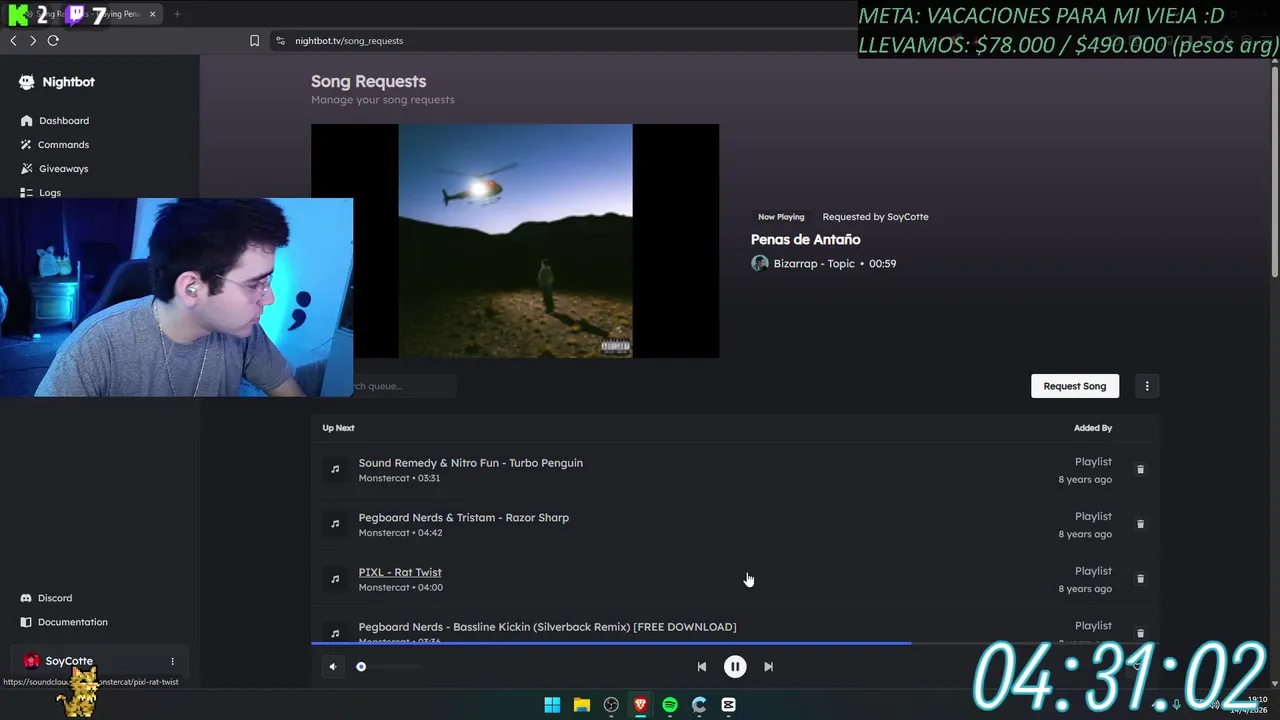The height and width of the screenshot is (720, 1280).
Task: Delete Razor Sharp from the queue
Action: pos(1140,524)
